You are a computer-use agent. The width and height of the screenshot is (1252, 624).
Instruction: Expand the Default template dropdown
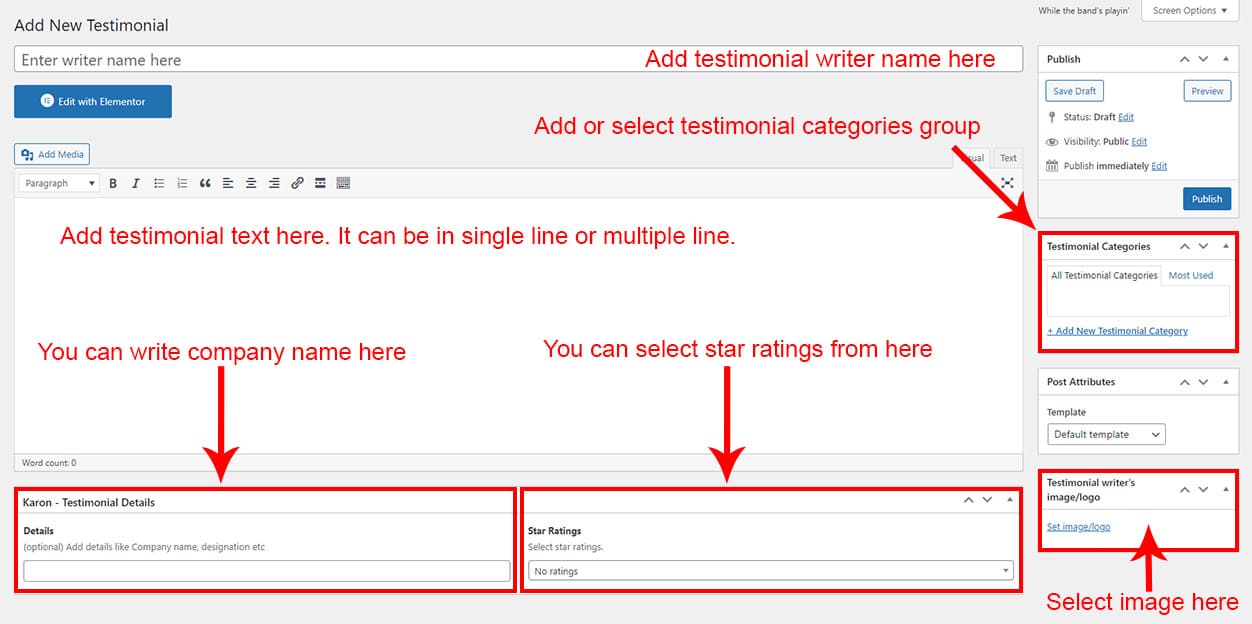click(x=1106, y=435)
